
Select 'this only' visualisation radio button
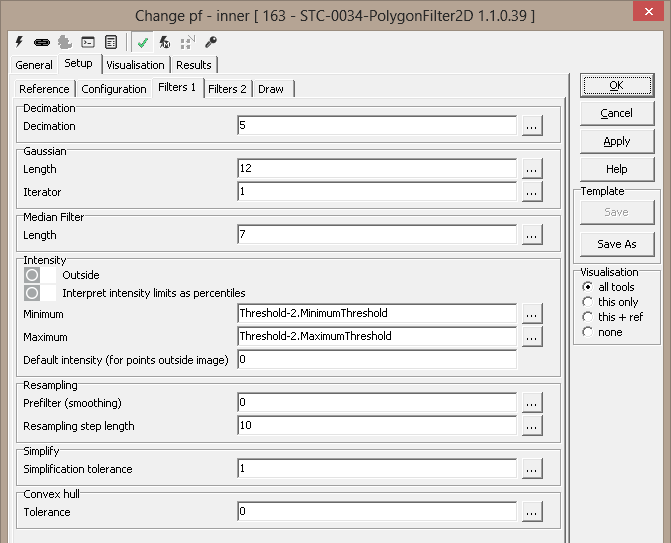click(588, 302)
